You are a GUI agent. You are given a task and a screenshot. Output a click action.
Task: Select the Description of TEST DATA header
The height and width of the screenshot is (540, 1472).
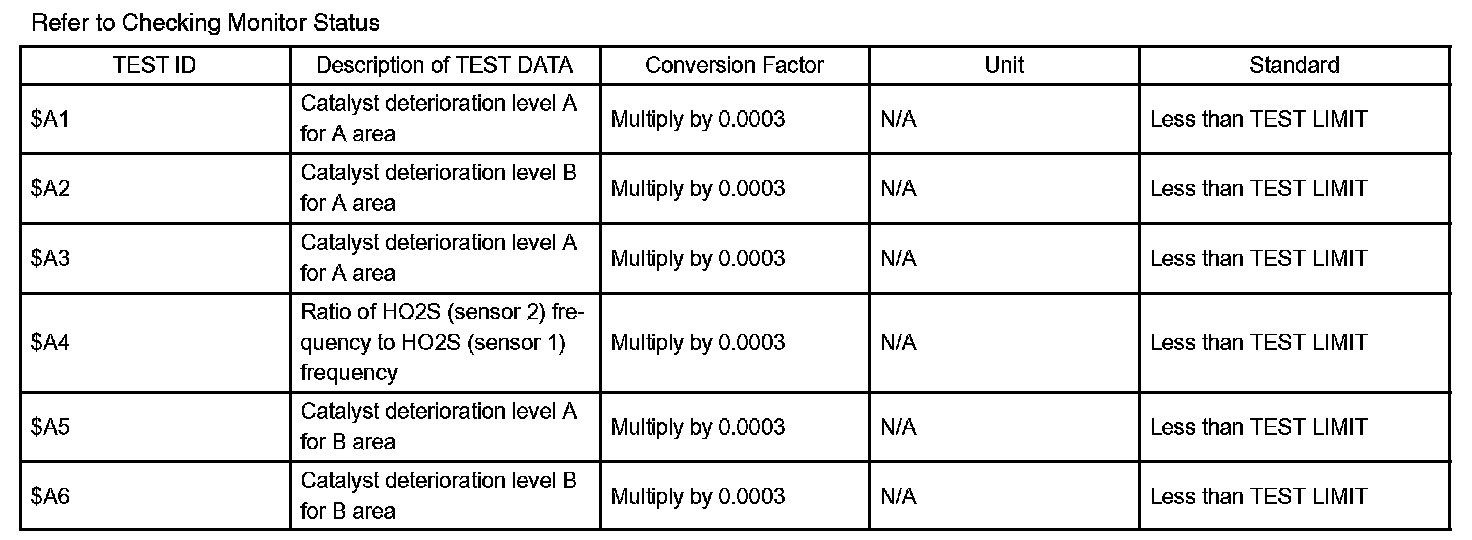(x=445, y=66)
